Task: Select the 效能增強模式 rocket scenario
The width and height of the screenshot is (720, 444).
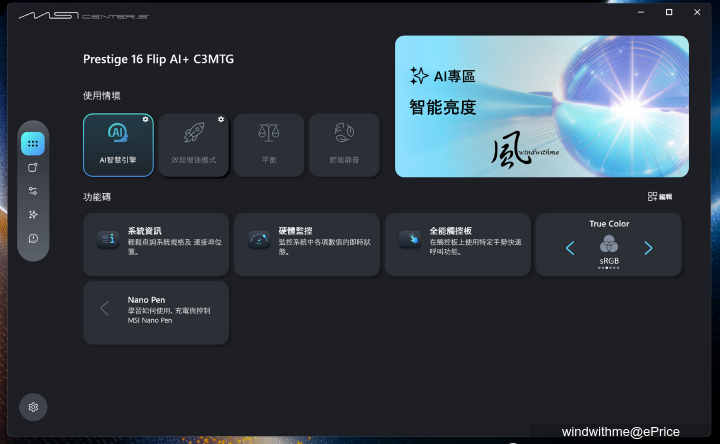Action: coord(193,145)
